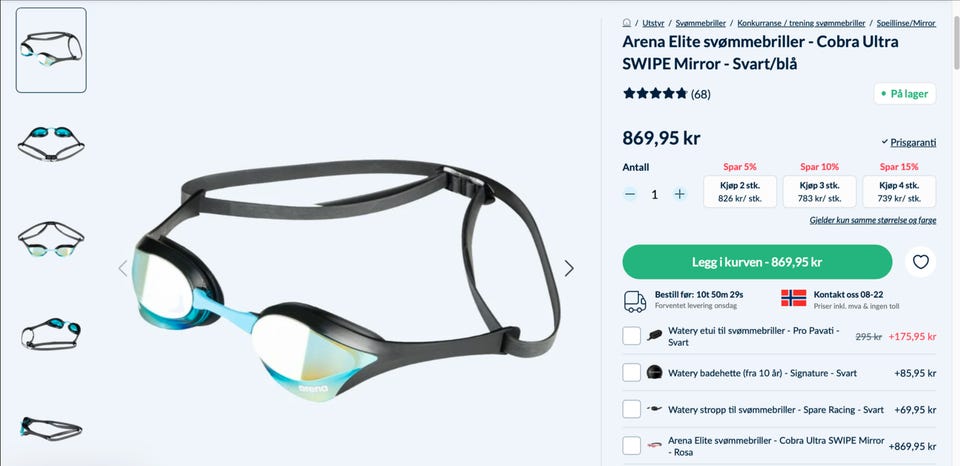Click Legg i kurven button
Screen dimensions: 960x466
coord(757,262)
